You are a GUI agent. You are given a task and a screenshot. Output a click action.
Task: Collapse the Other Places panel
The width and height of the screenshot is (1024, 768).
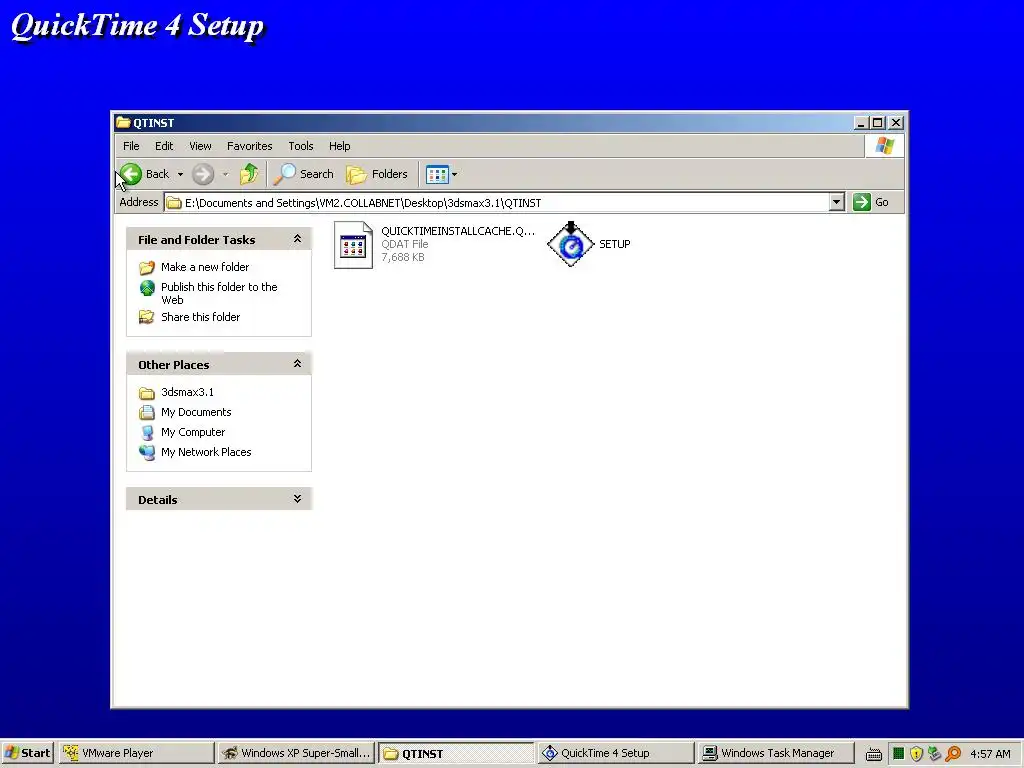click(x=297, y=364)
